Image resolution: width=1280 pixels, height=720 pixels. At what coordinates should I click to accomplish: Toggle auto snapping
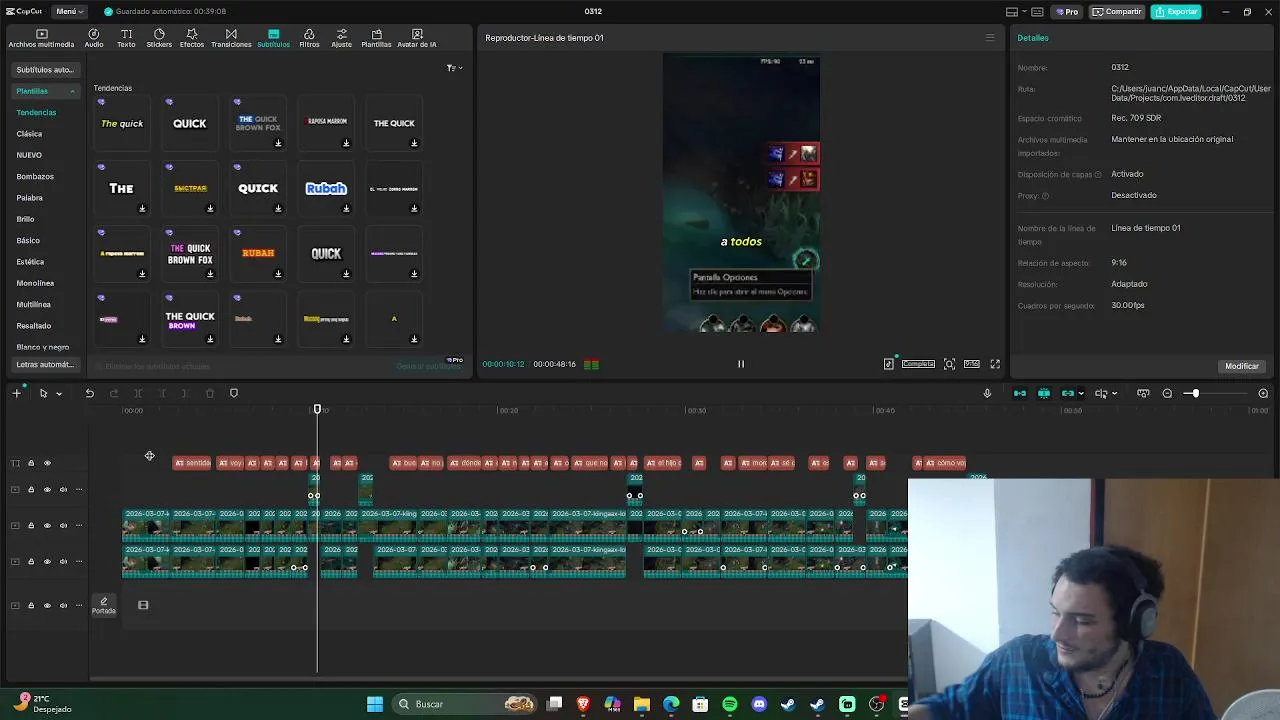tap(1044, 393)
